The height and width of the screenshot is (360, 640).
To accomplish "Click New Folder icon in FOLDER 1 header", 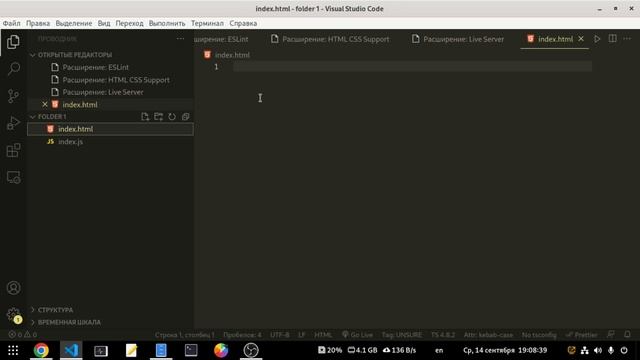I will (158, 117).
